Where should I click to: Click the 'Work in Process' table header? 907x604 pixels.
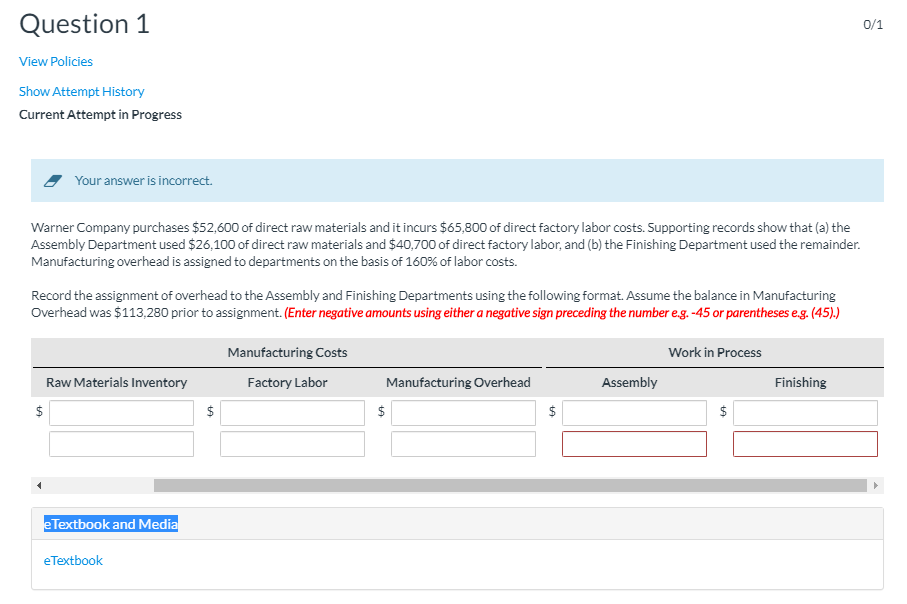[715, 352]
